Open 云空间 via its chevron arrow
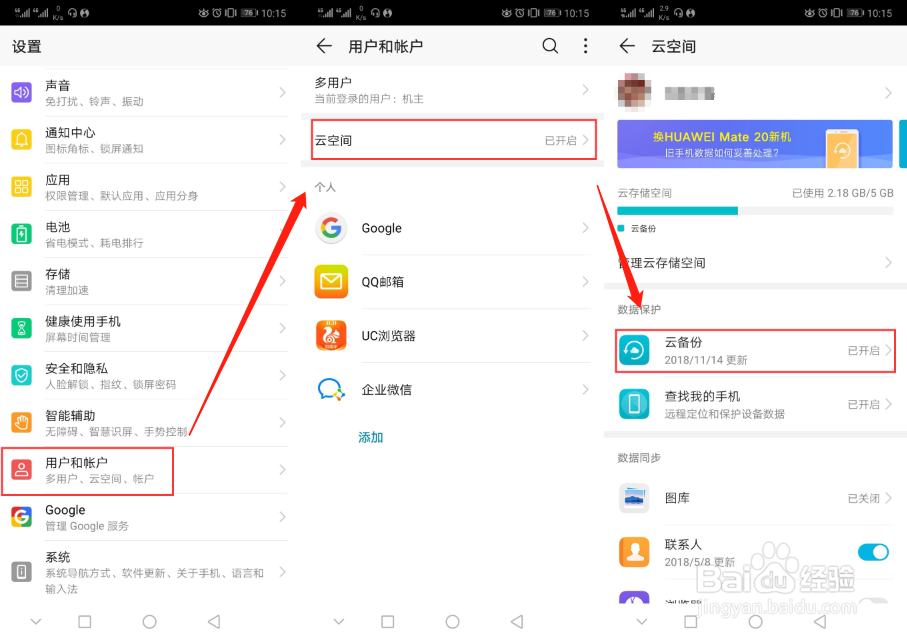Viewport: 907px width, 639px height. (585, 140)
